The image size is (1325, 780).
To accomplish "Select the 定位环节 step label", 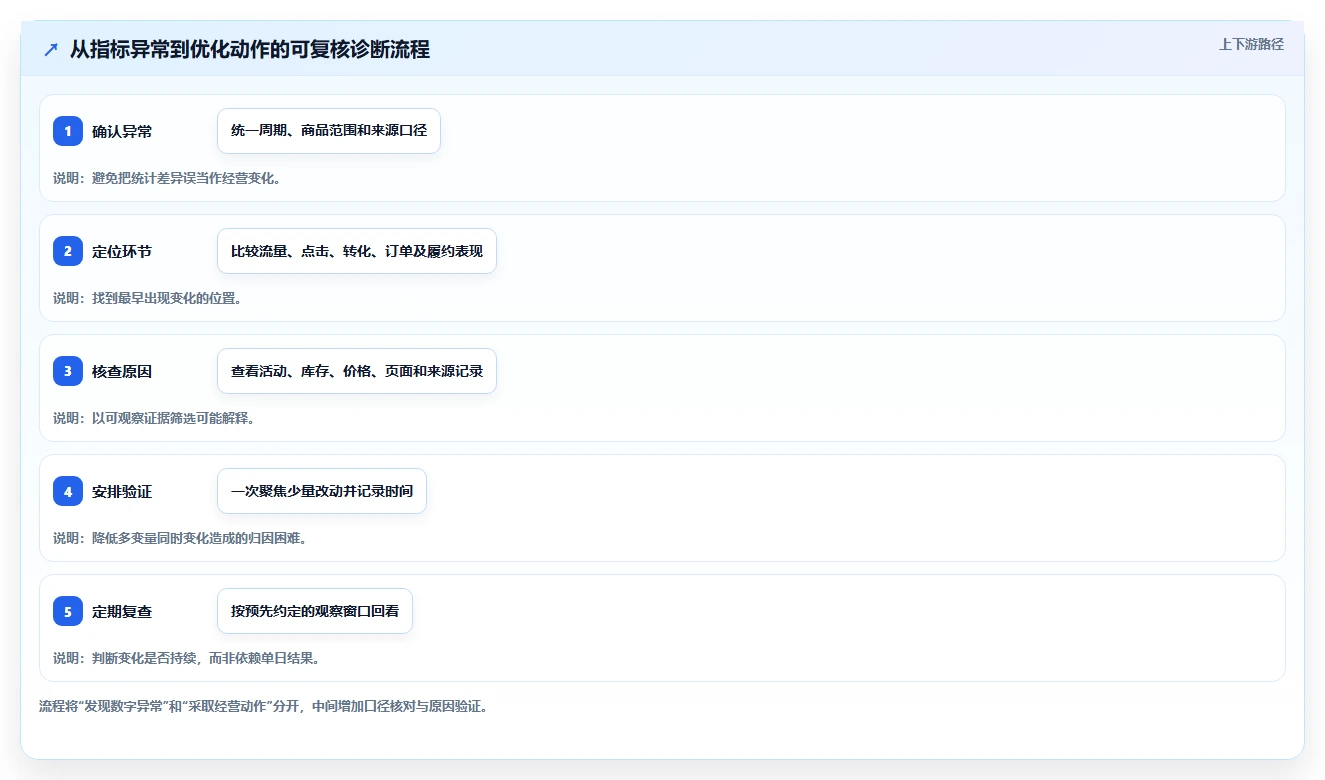I will pyautogui.click(x=122, y=251).
